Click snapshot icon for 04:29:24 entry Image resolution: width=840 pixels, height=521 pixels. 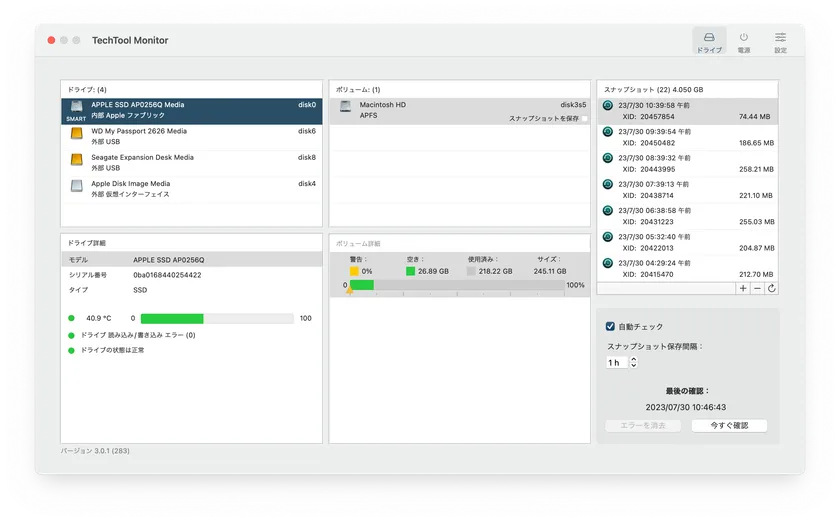pyautogui.click(x=608, y=263)
